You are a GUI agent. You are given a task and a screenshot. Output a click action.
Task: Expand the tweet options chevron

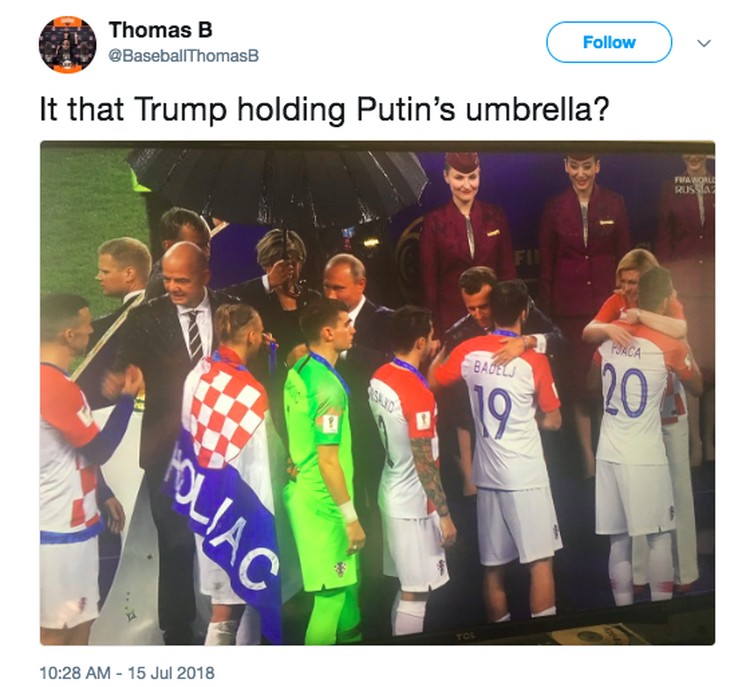pos(704,43)
